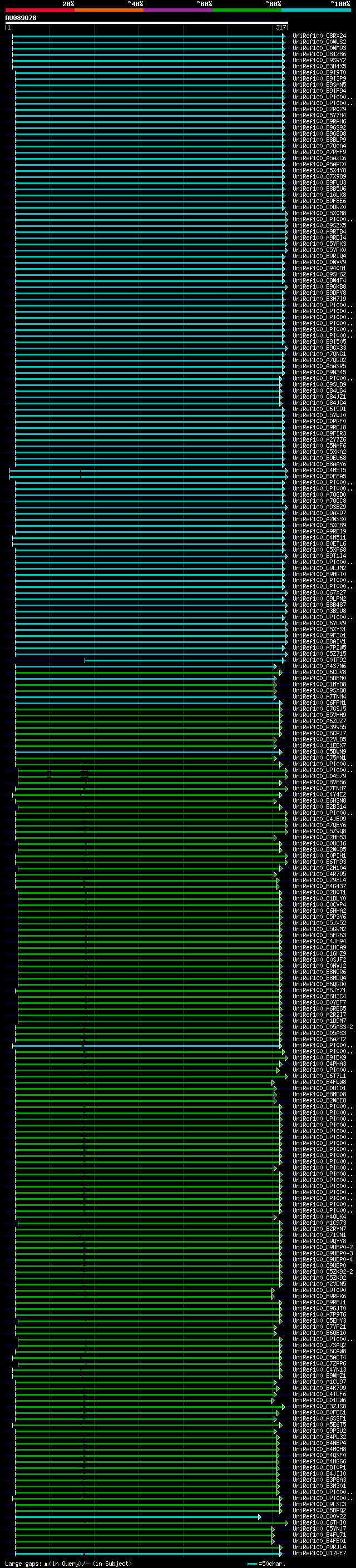Select hit UniRef100_B9RAH6

pyautogui.click(x=319, y=121)
